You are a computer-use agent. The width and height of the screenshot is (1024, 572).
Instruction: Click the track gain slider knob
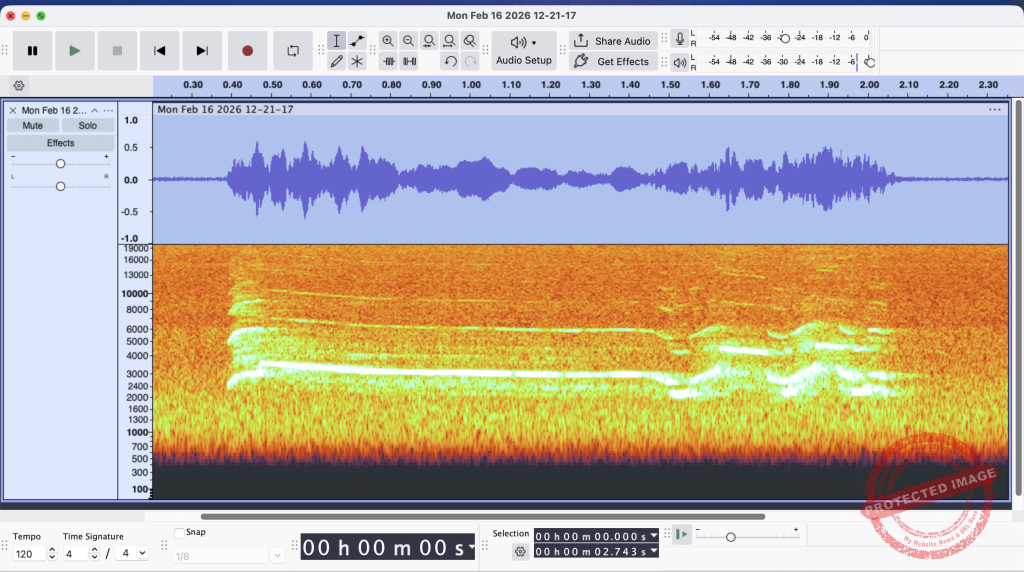[x=60, y=163]
